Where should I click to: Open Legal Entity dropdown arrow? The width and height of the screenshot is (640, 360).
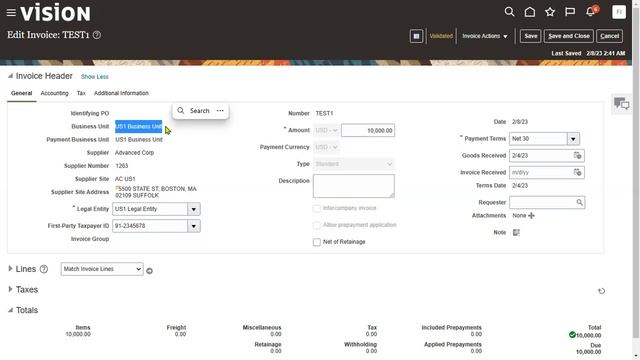(193, 209)
